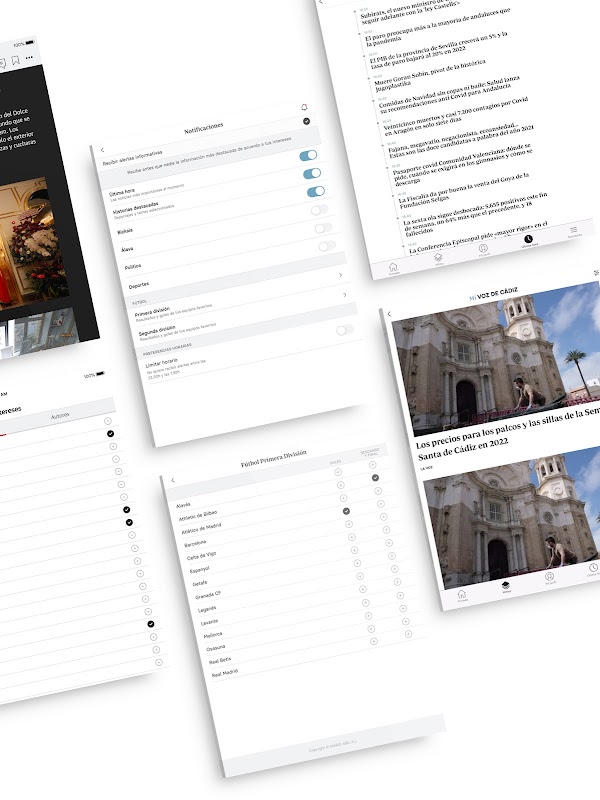The image size is (600, 800).
Task: Tap Mi Voz icon in Voz de Cádiz screen
Action: [506, 586]
